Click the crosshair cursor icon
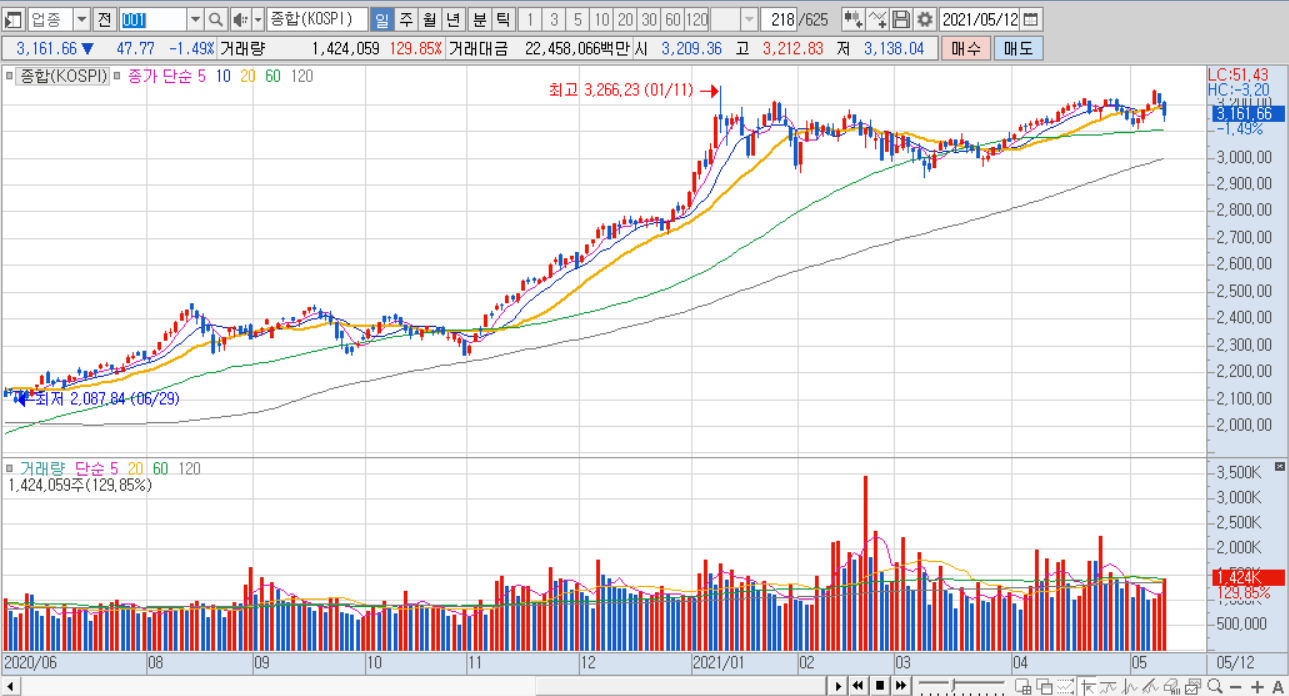The image size is (1289, 696). (1088, 686)
